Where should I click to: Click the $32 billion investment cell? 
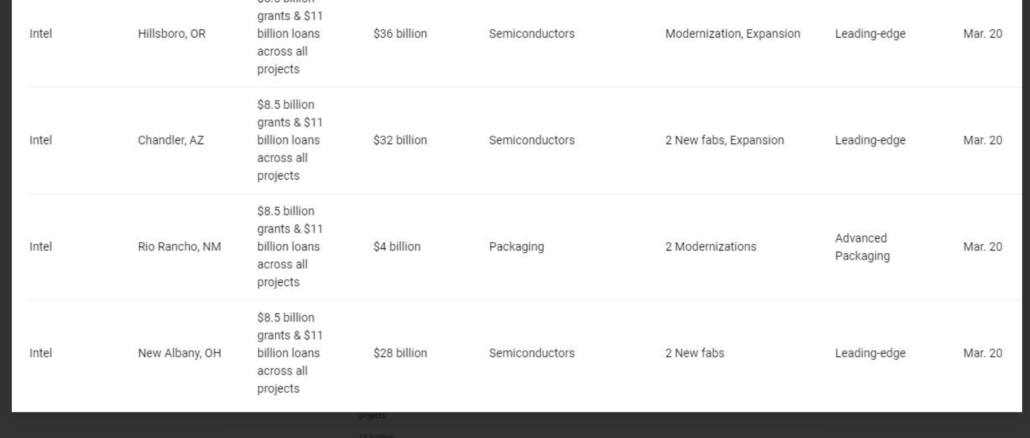pos(400,140)
